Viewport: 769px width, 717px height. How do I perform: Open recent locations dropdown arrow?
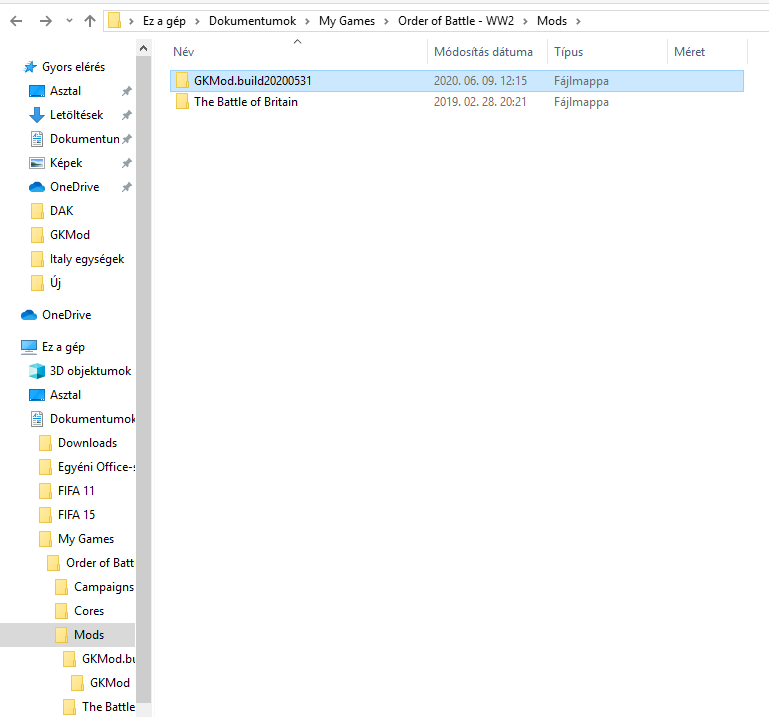[x=68, y=21]
